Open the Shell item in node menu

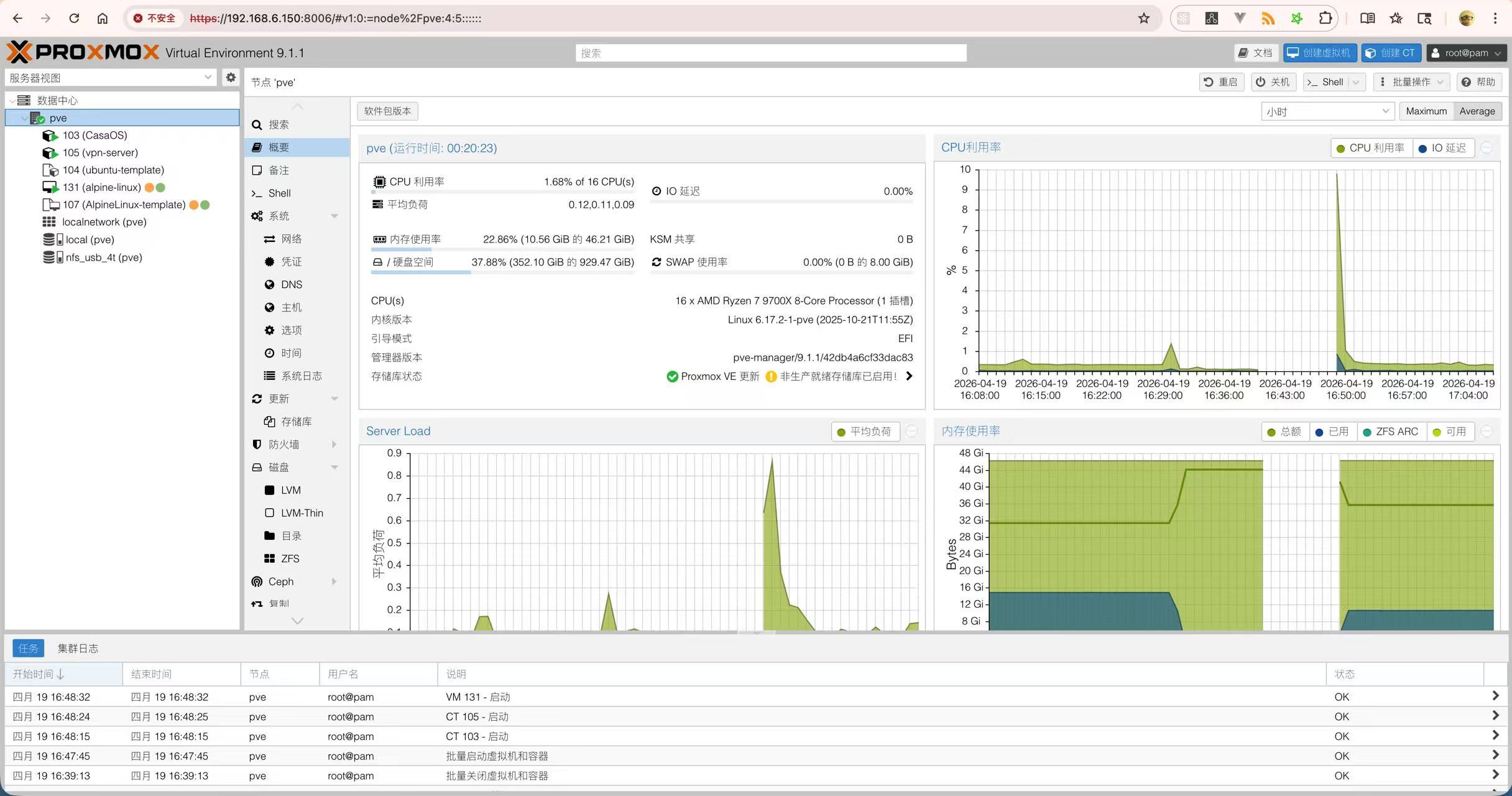click(x=279, y=193)
